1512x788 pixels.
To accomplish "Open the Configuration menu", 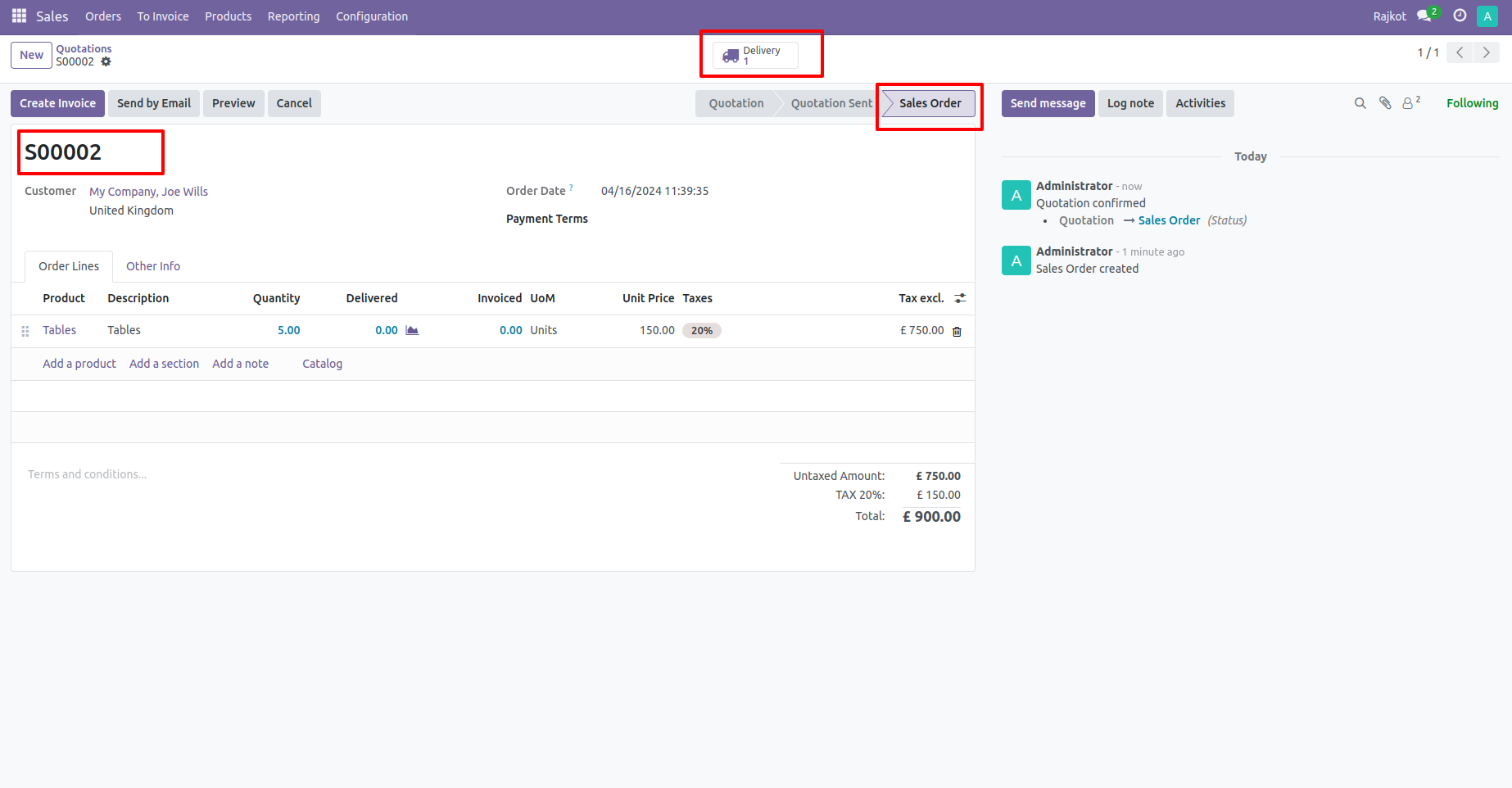I will click(x=371, y=16).
